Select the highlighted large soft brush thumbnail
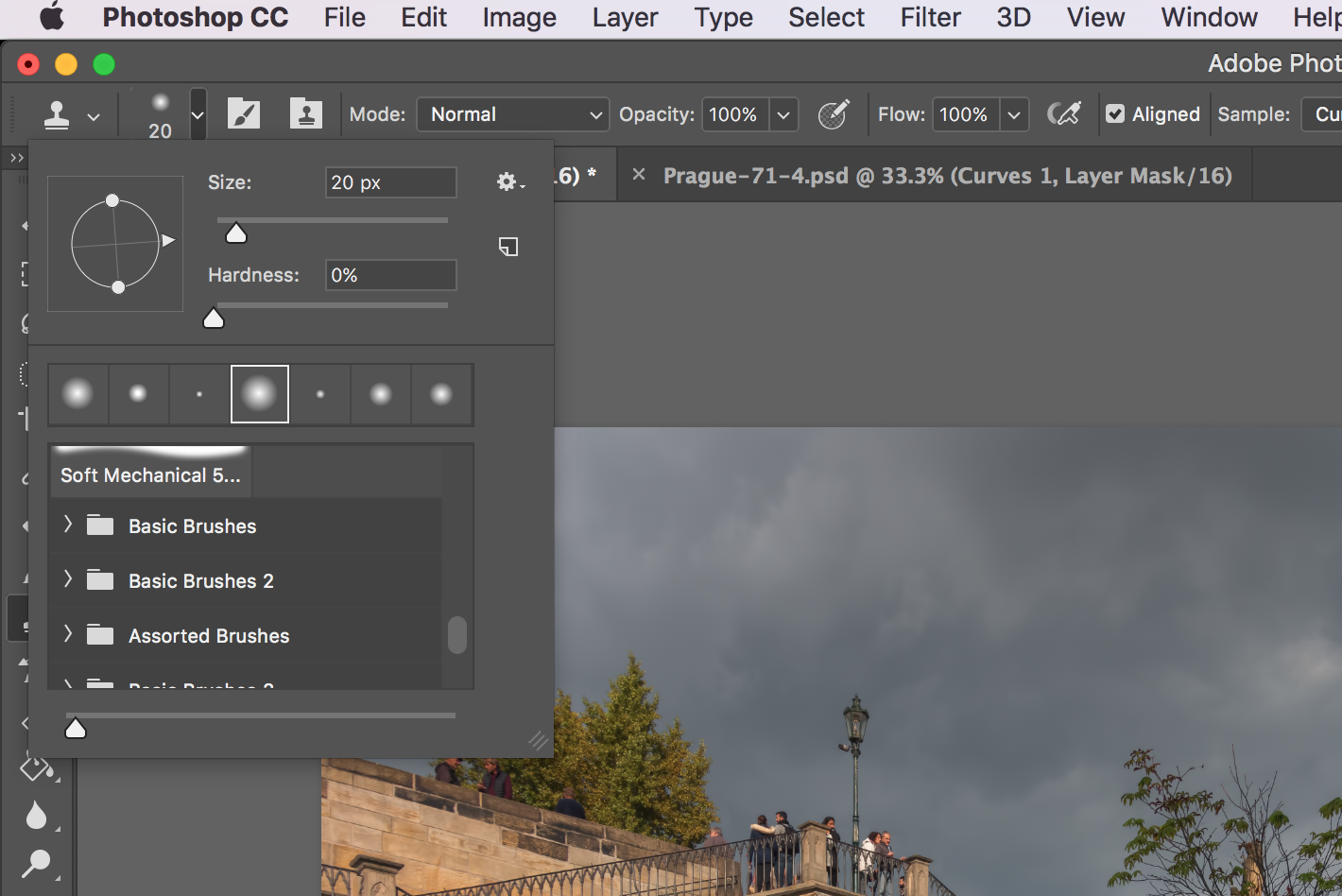 260,394
